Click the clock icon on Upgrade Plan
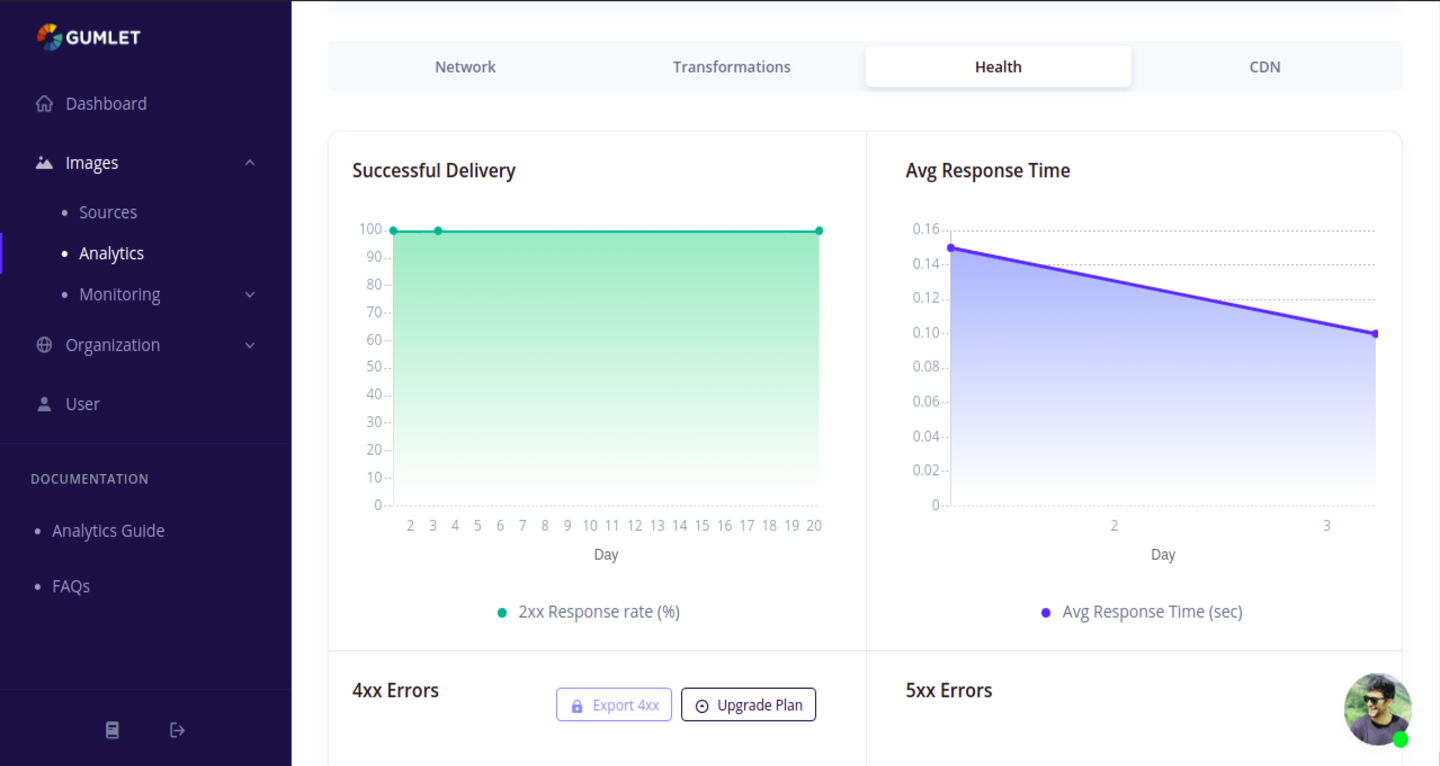 pyautogui.click(x=702, y=706)
